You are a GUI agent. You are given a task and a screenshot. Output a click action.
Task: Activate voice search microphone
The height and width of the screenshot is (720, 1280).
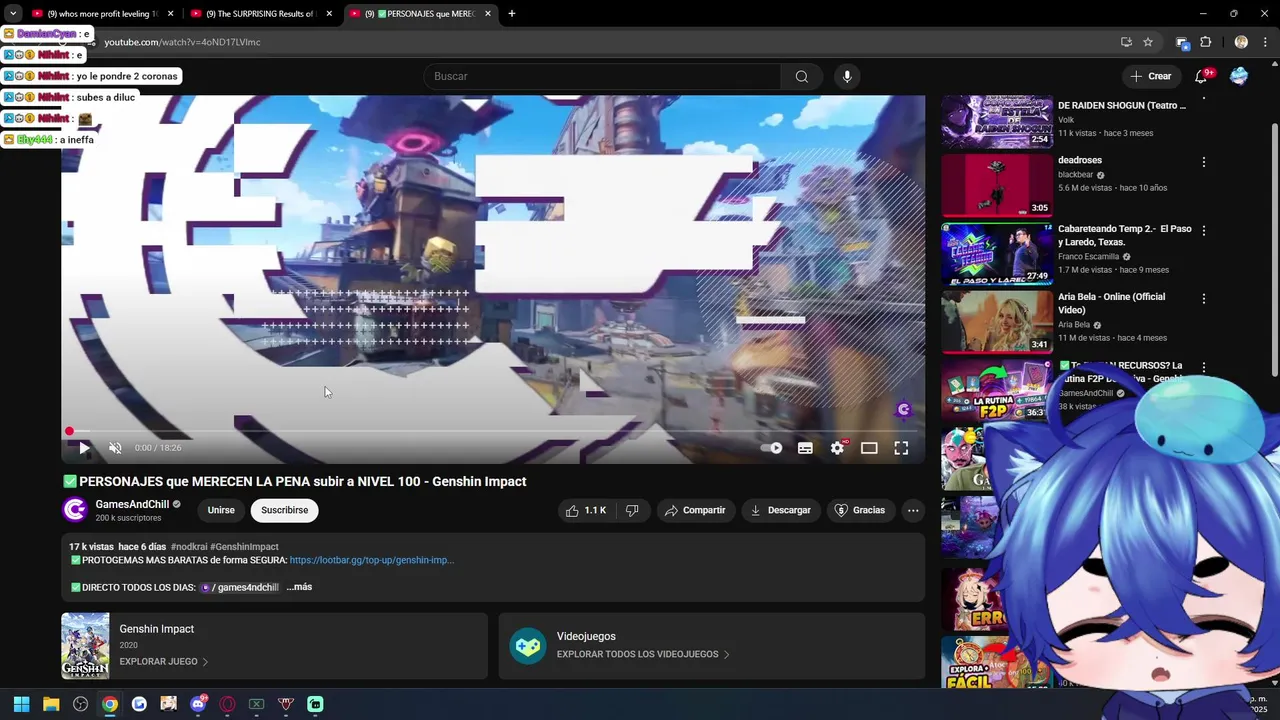(x=847, y=76)
